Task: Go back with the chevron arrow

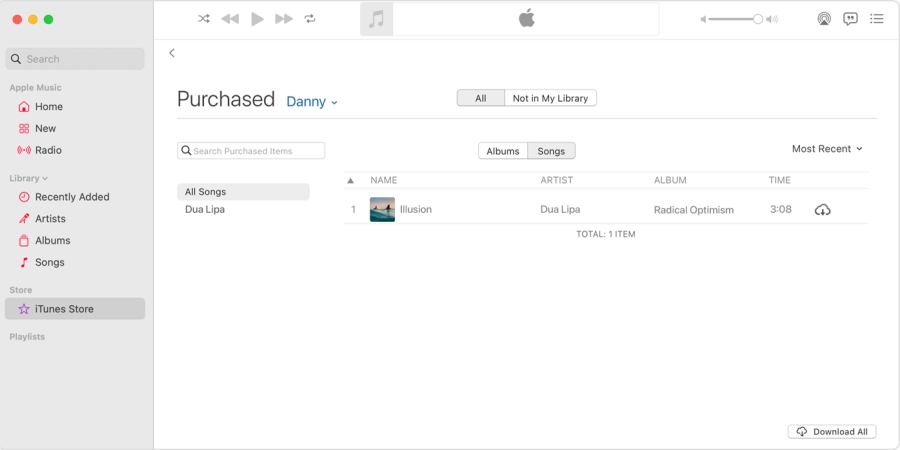Action: point(172,53)
